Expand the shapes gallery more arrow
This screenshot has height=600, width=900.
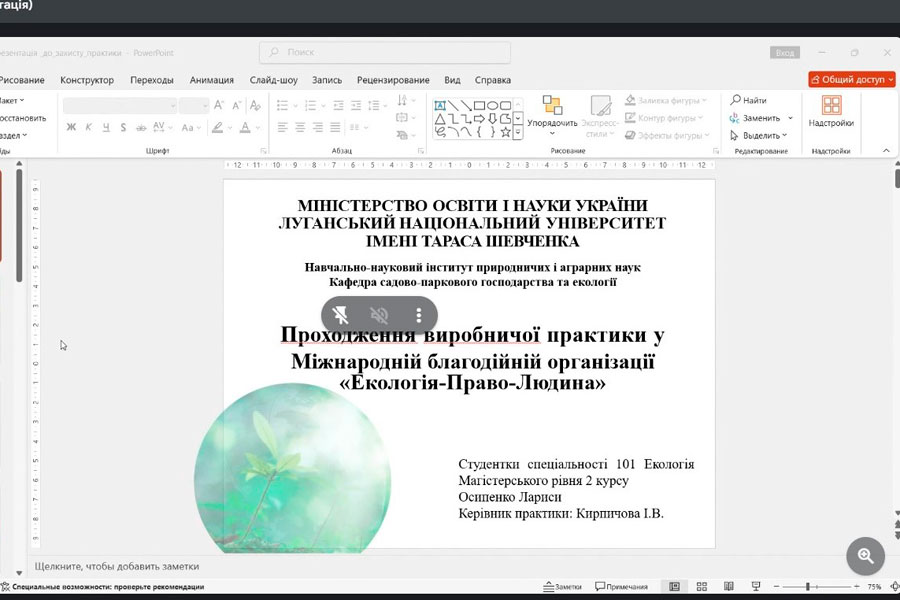(x=518, y=132)
